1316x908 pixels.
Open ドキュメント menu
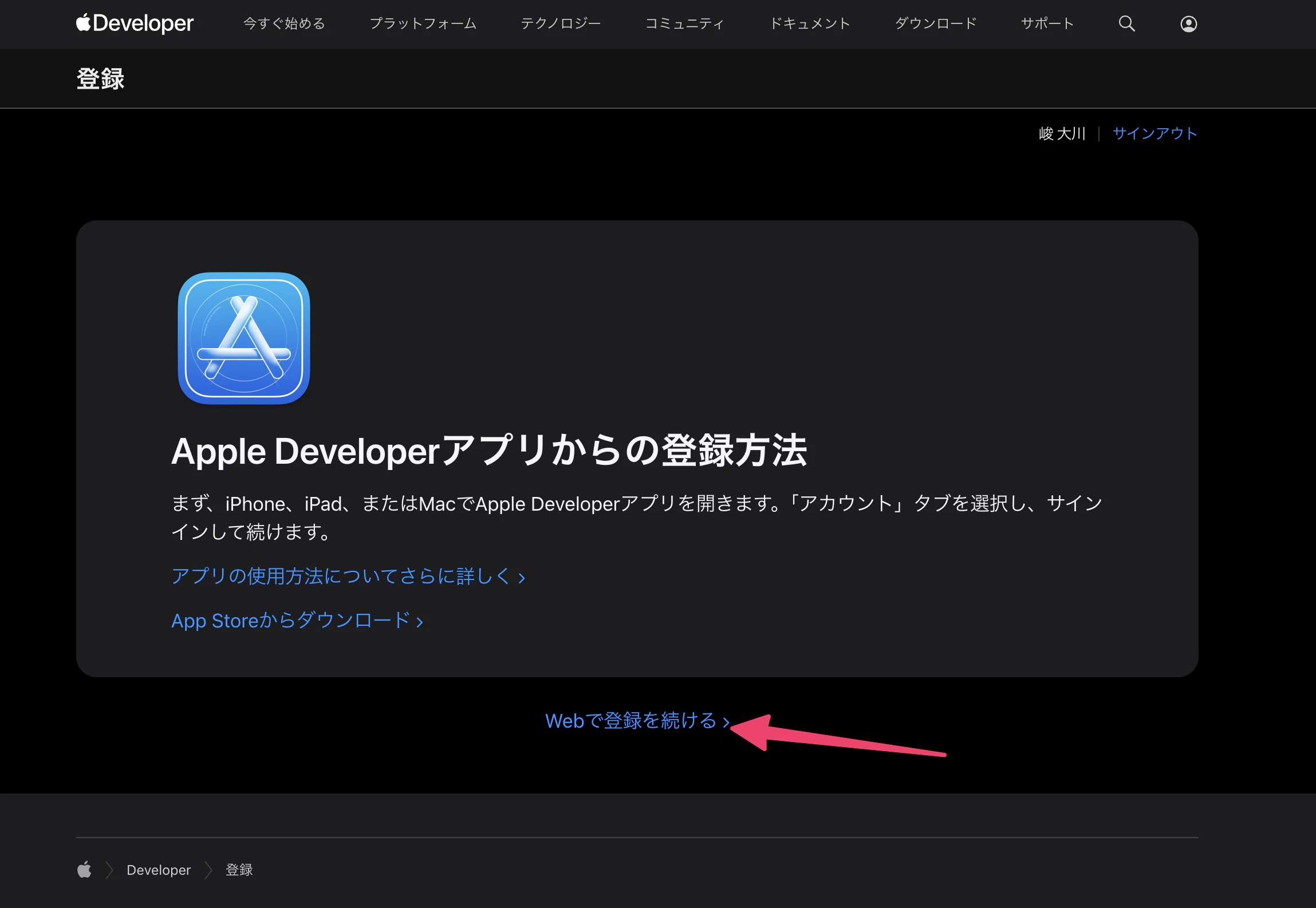810,23
